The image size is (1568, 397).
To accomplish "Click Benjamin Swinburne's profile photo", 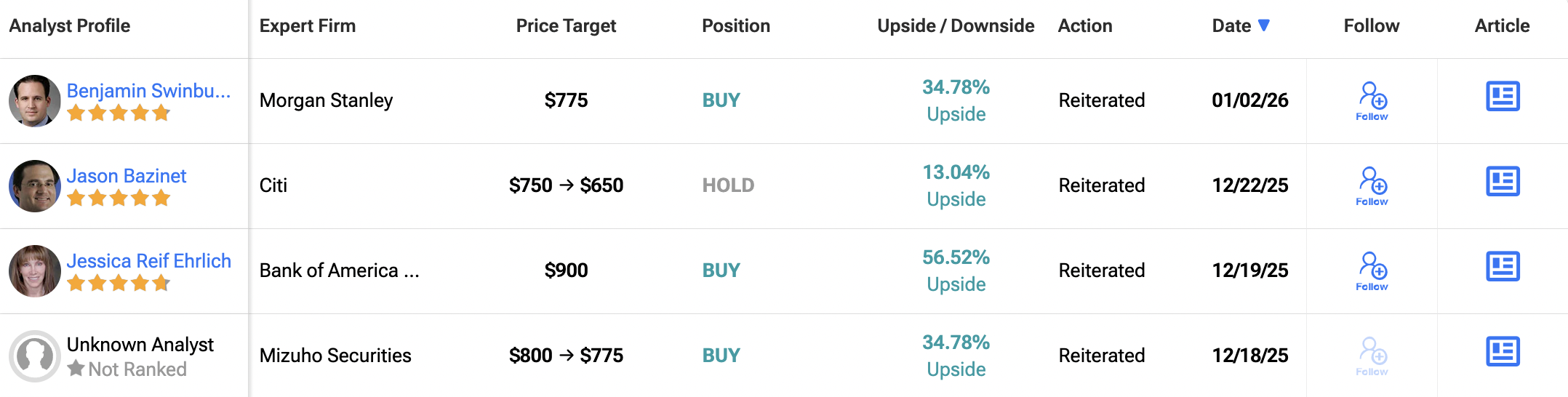I will [x=34, y=101].
